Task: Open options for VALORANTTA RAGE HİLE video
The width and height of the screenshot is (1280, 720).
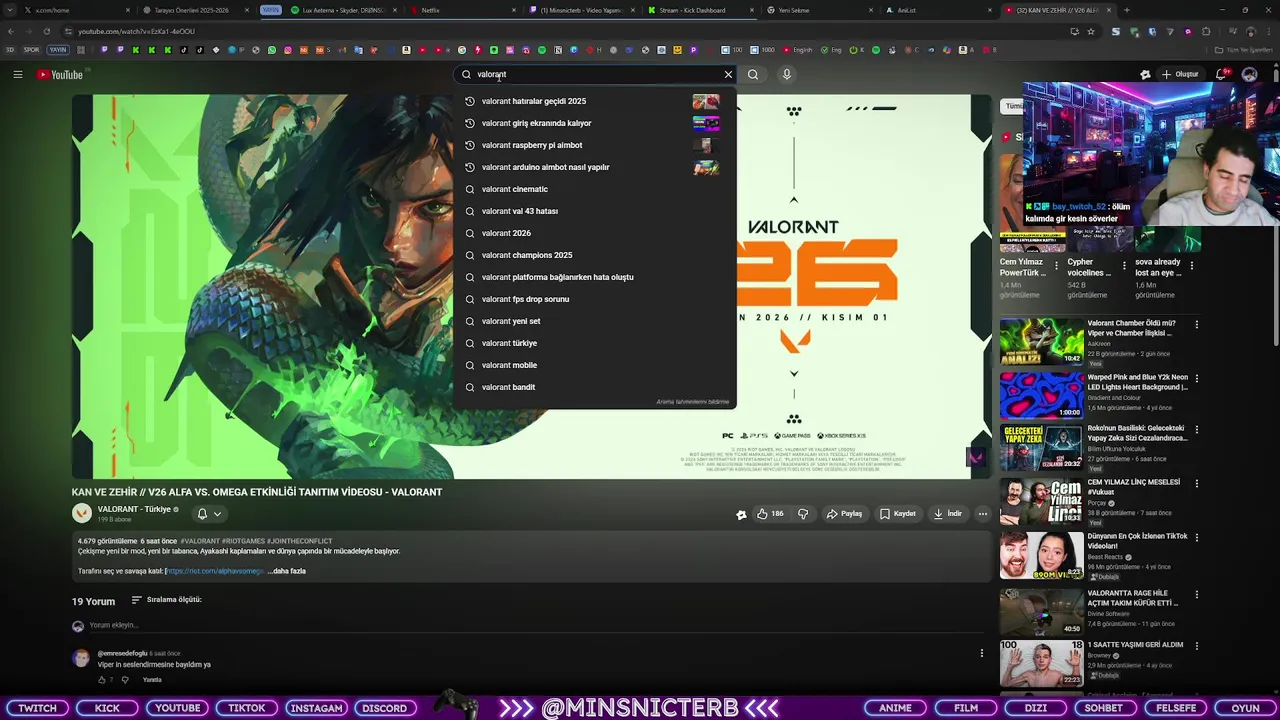Action: click(1196, 595)
